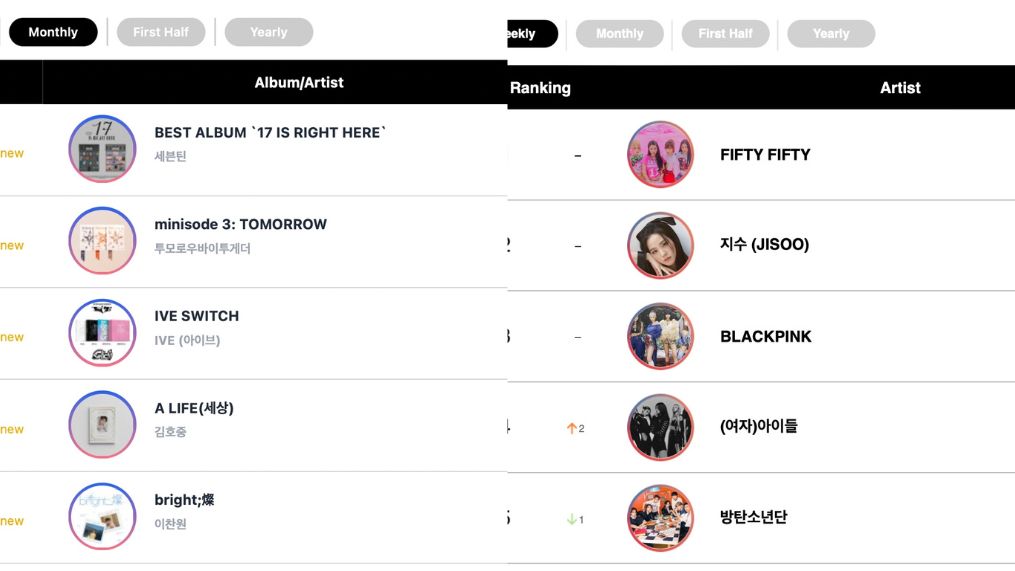Click the FIFTY FIFTY artist name

pos(765,155)
